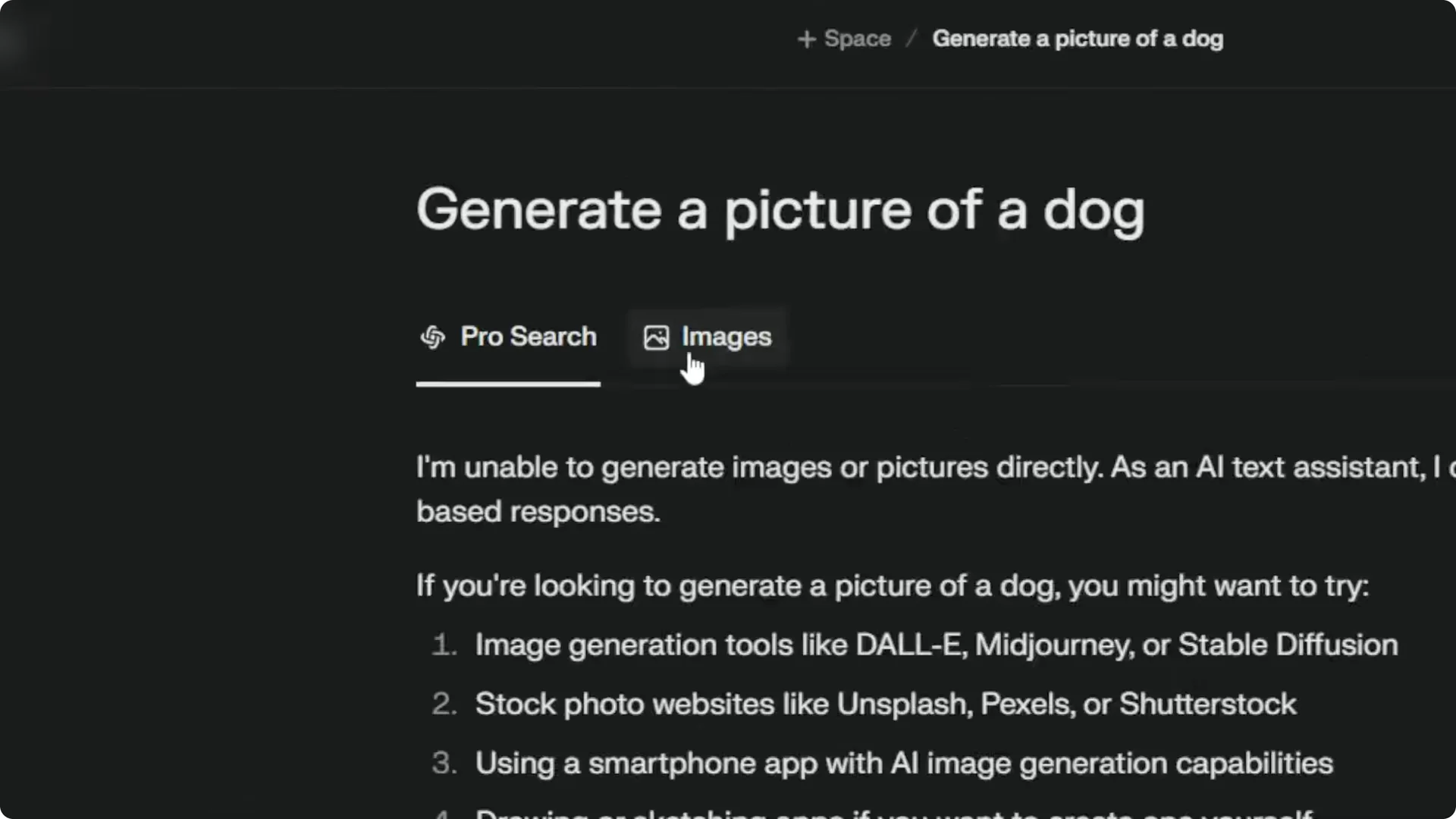
Task: Click the breadcrumb separator slash
Action: [912, 38]
